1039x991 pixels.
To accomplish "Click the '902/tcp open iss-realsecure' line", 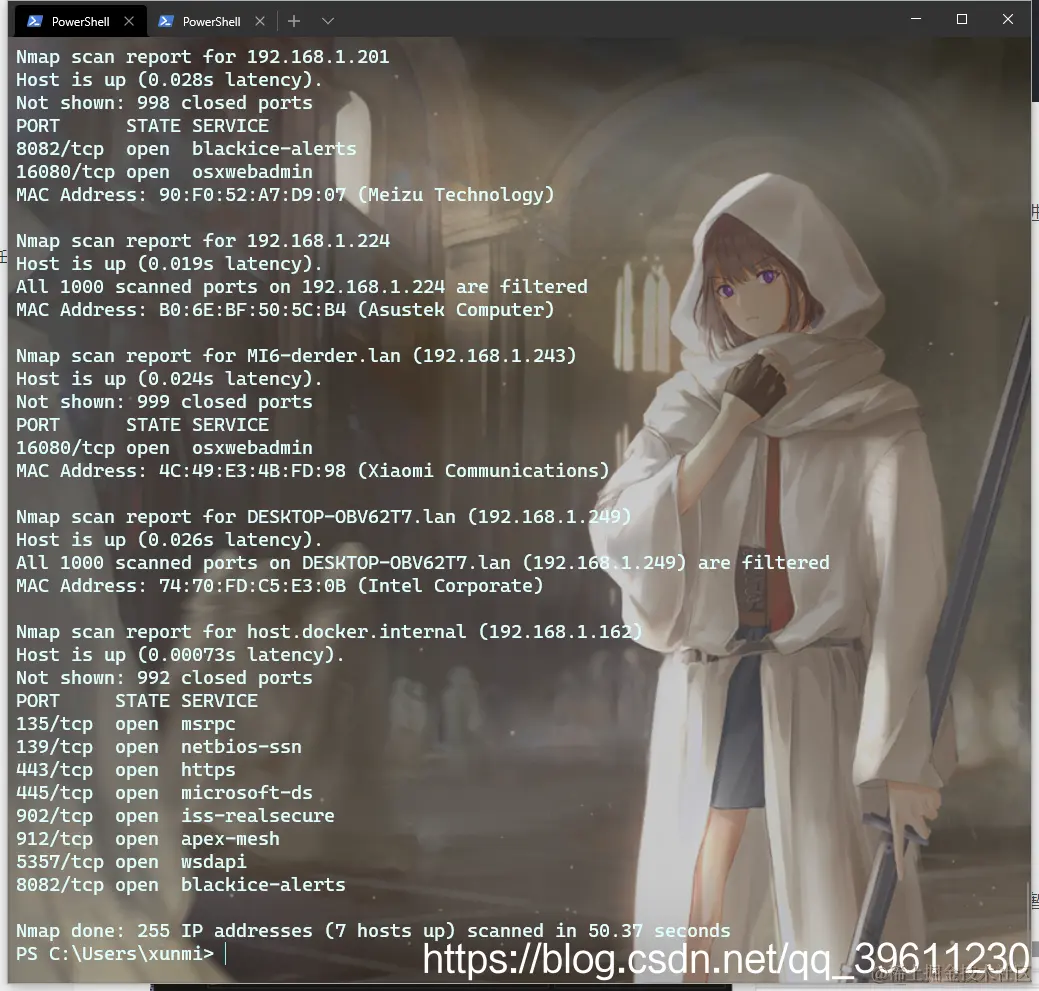I will (176, 816).
